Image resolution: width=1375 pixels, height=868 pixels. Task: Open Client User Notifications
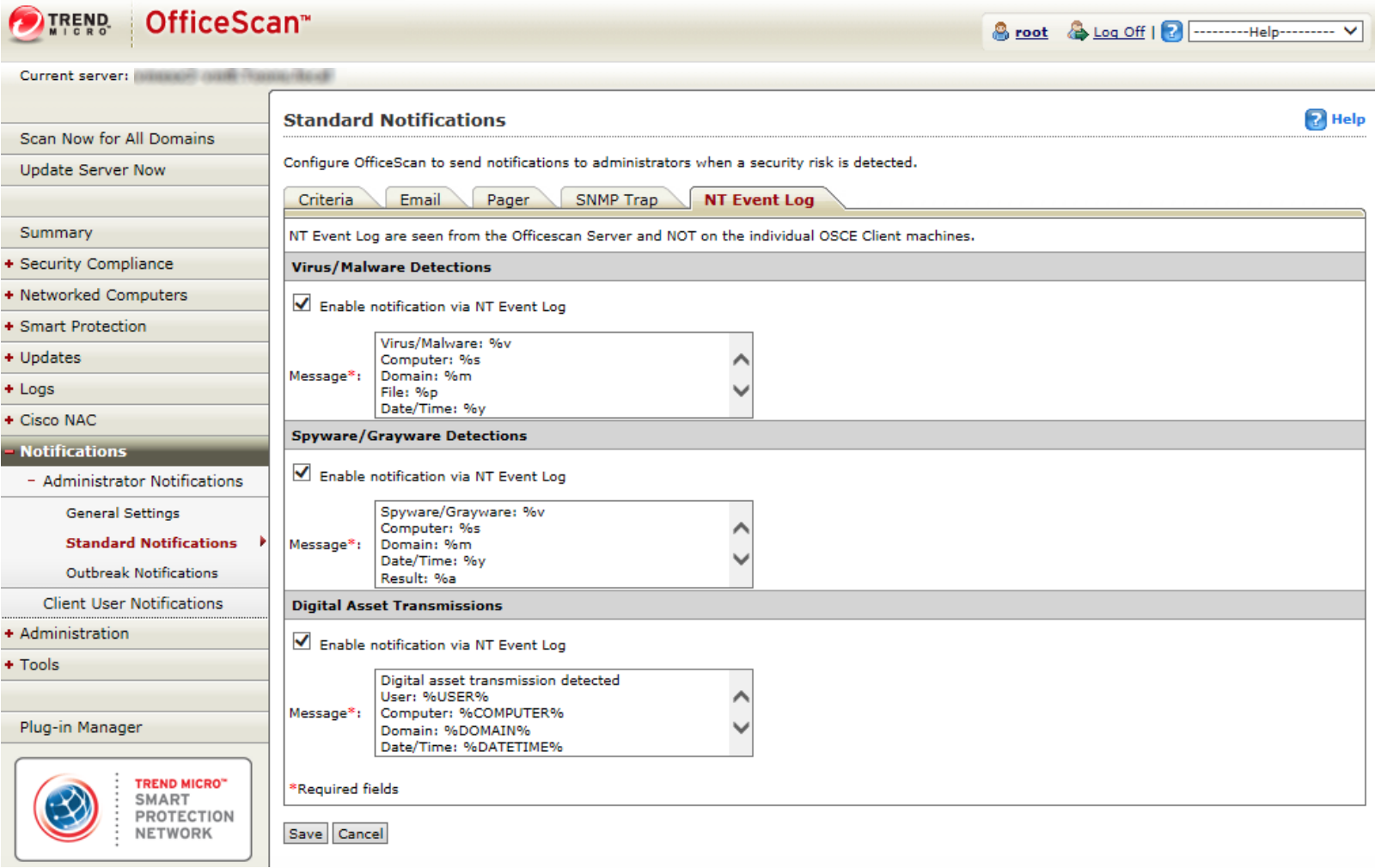point(135,603)
